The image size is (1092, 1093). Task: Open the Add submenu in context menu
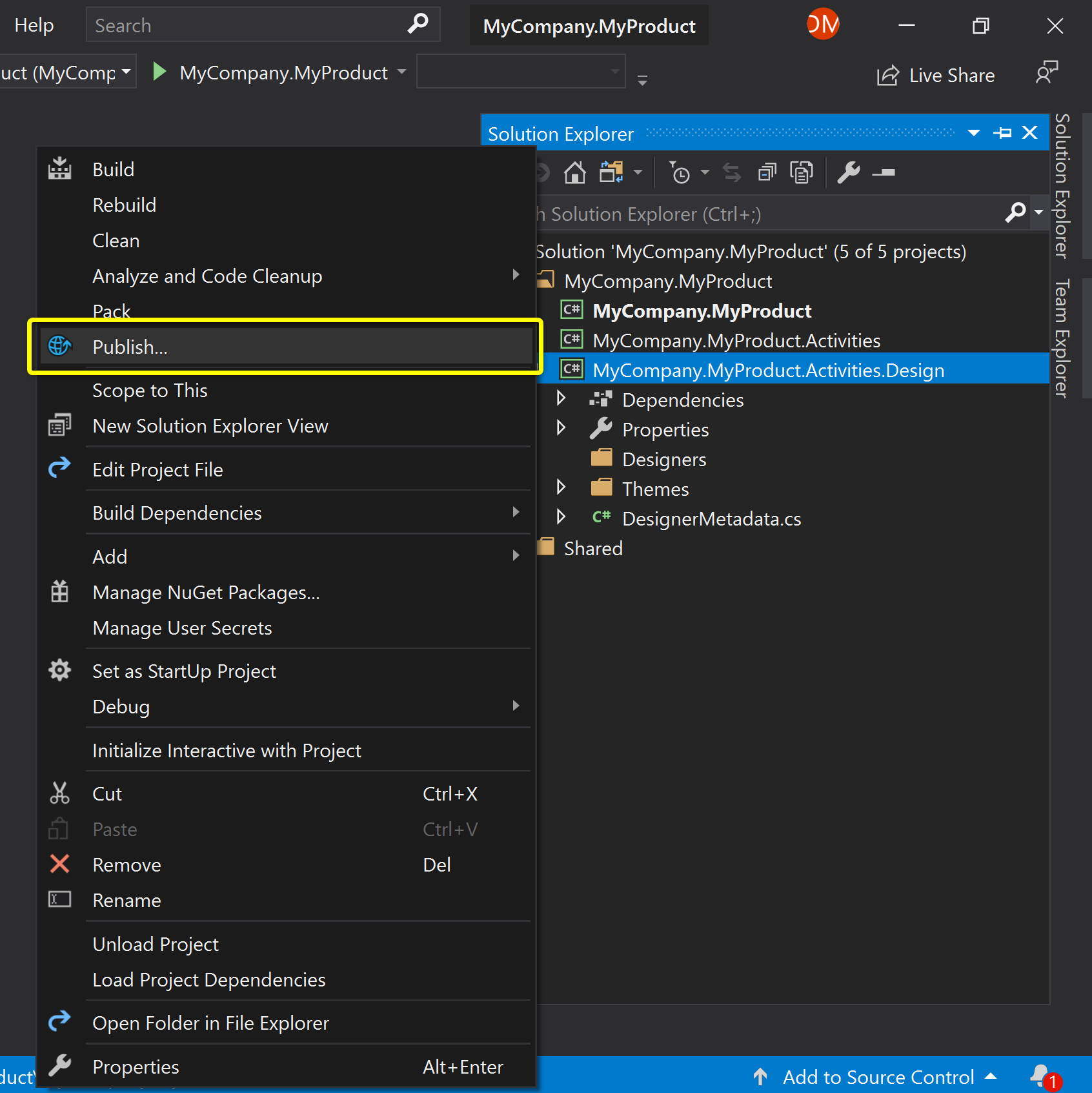(287, 557)
